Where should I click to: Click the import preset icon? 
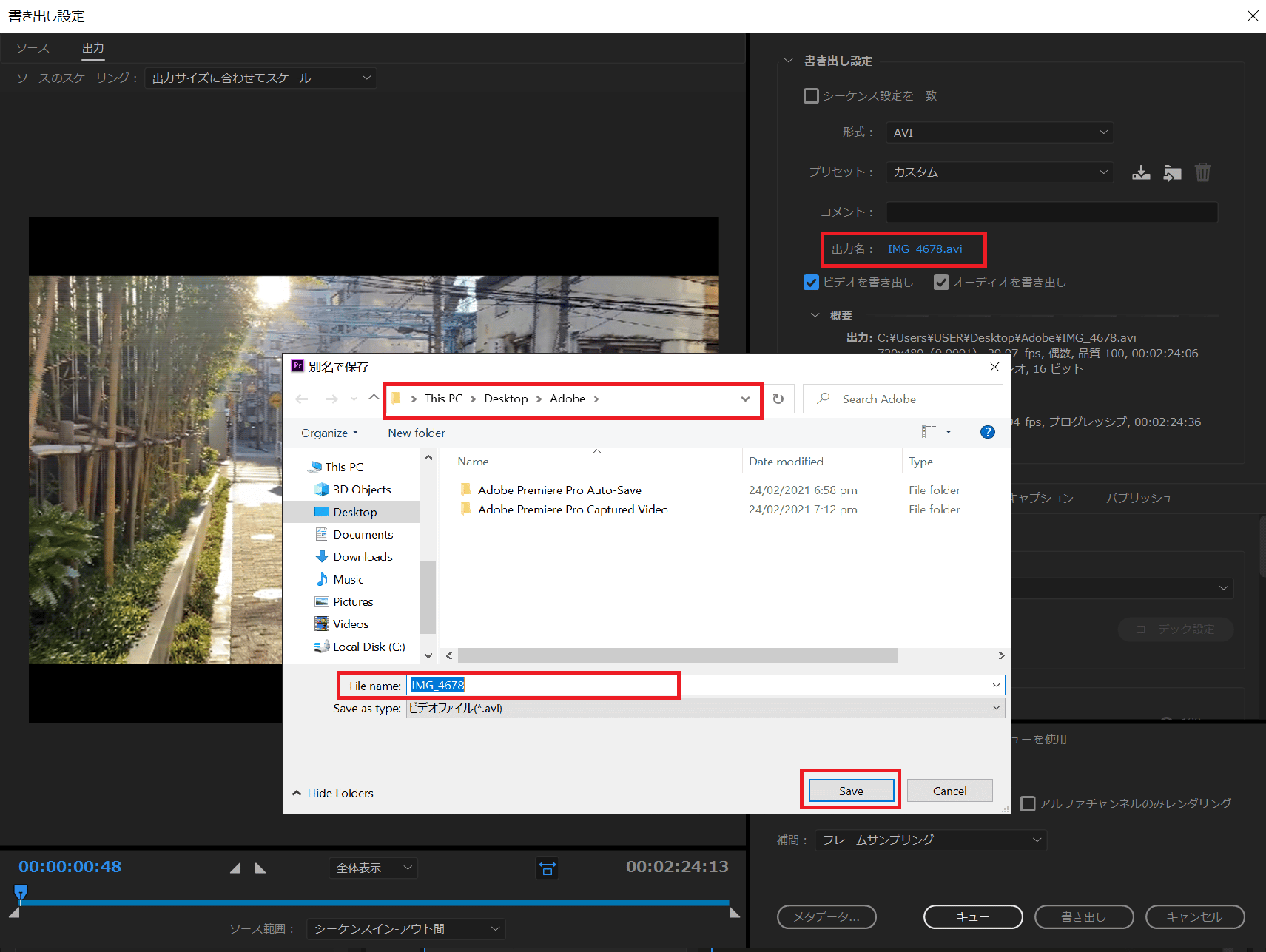(1172, 172)
